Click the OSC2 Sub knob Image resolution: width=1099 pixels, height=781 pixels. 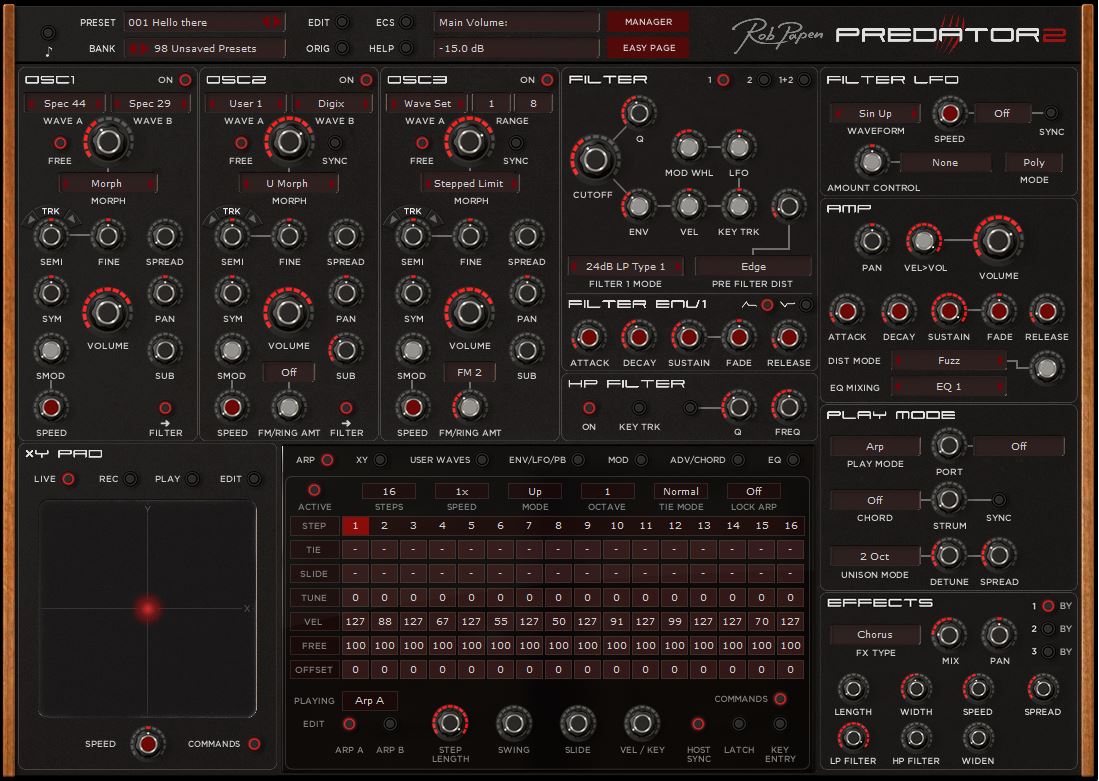pos(346,350)
